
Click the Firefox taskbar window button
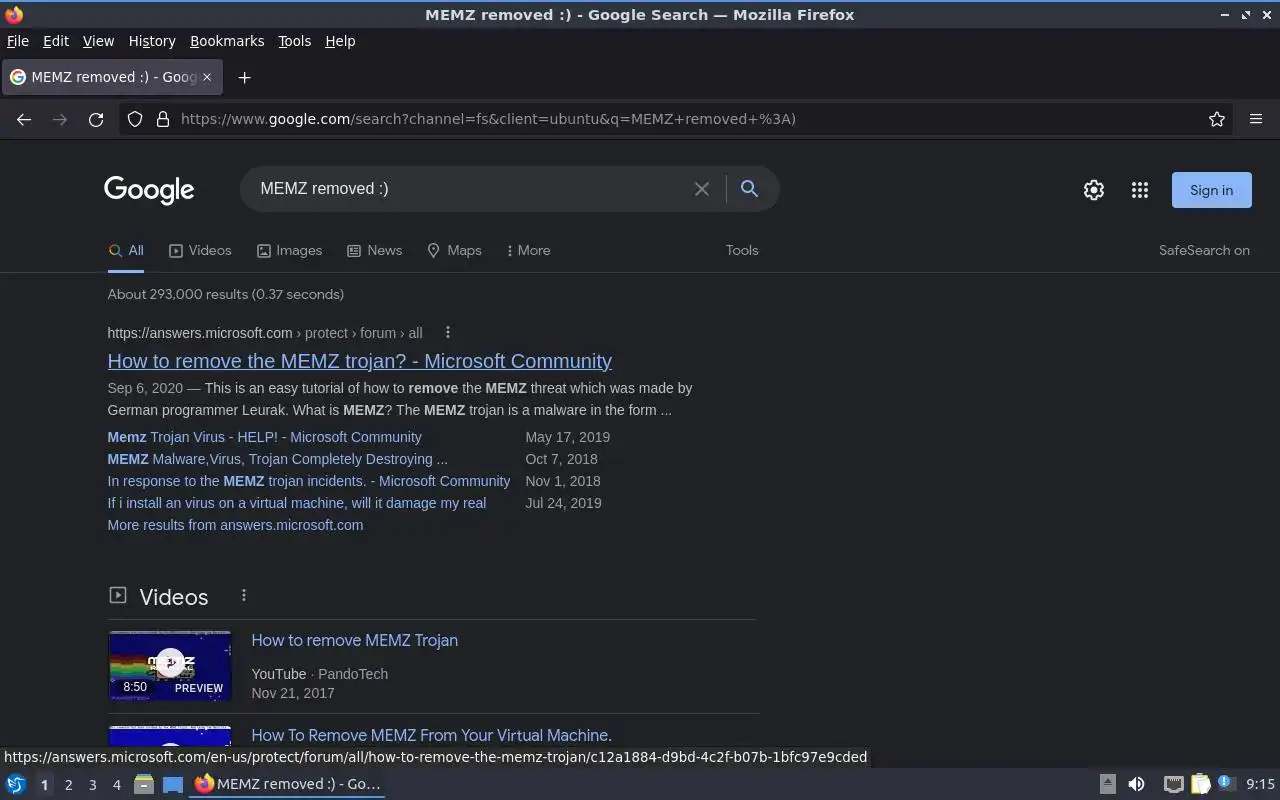pyautogui.click(x=288, y=784)
